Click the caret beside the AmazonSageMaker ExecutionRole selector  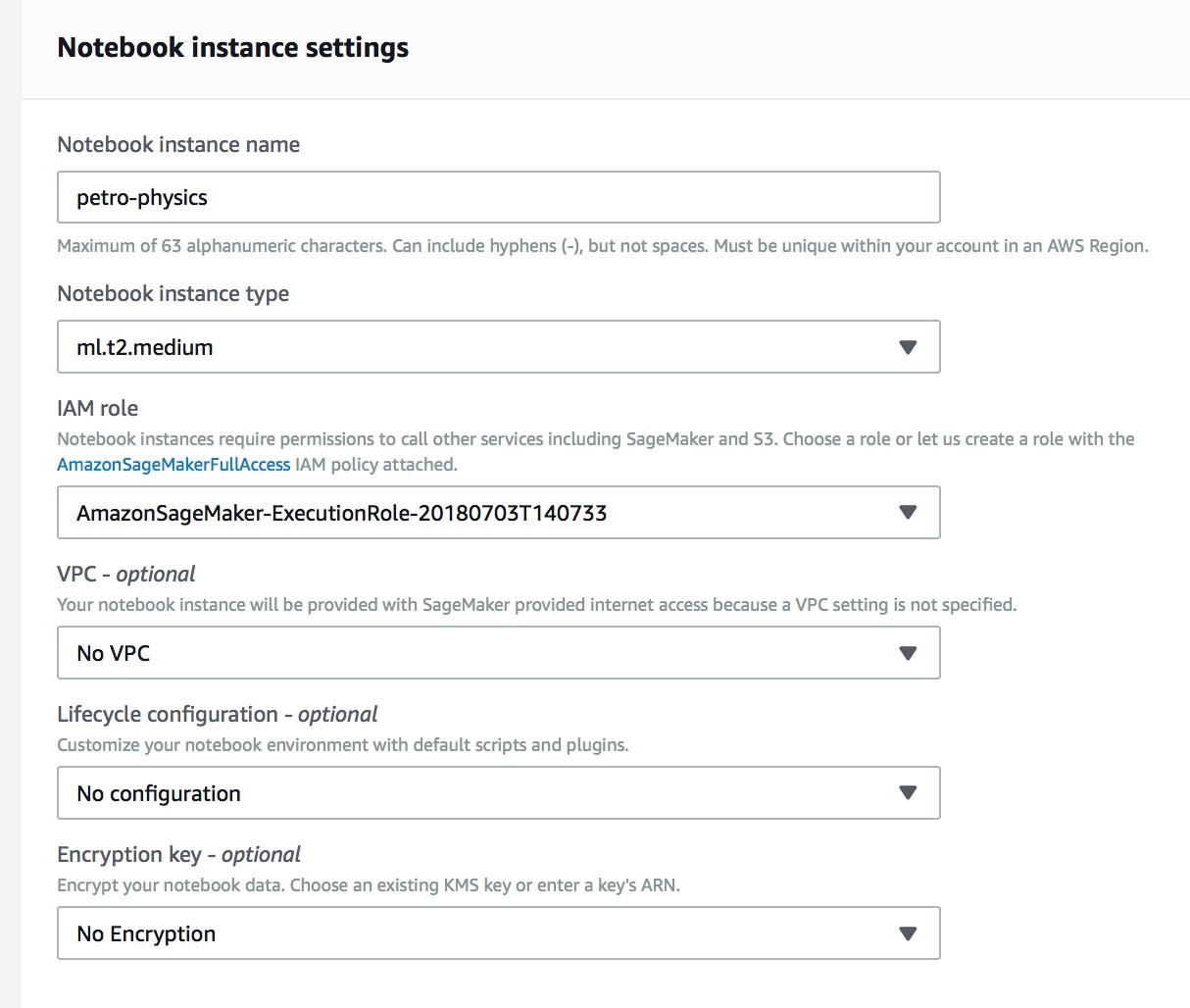(x=908, y=512)
